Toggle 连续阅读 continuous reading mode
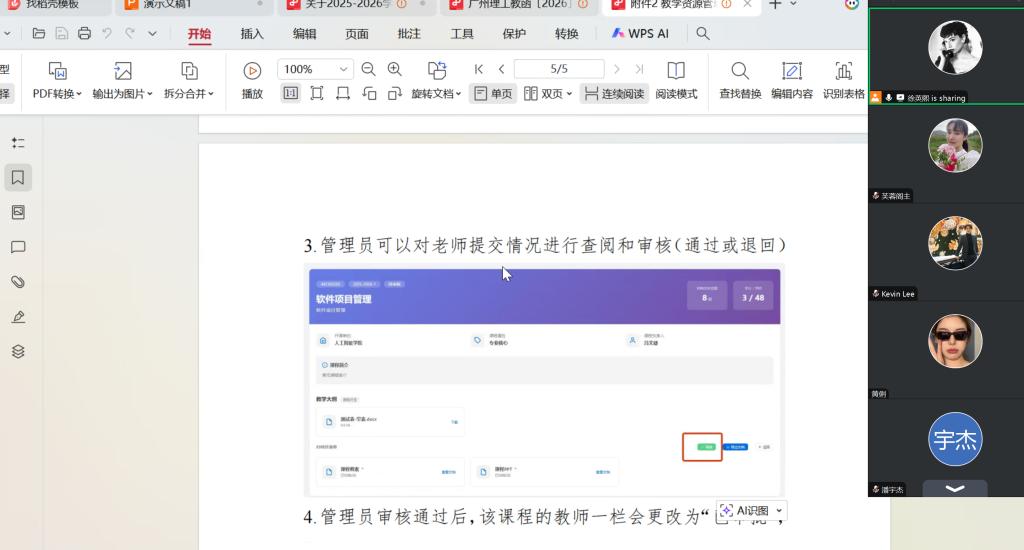The width and height of the screenshot is (1024, 550). tap(614, 93)
